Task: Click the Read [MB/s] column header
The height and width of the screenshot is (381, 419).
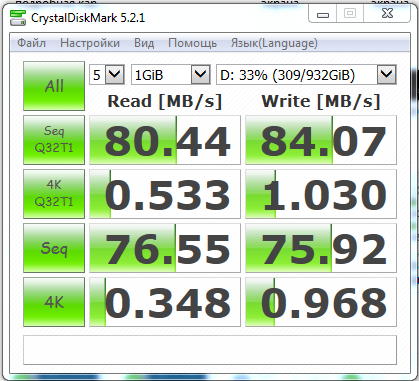Action: coord(165,101)
